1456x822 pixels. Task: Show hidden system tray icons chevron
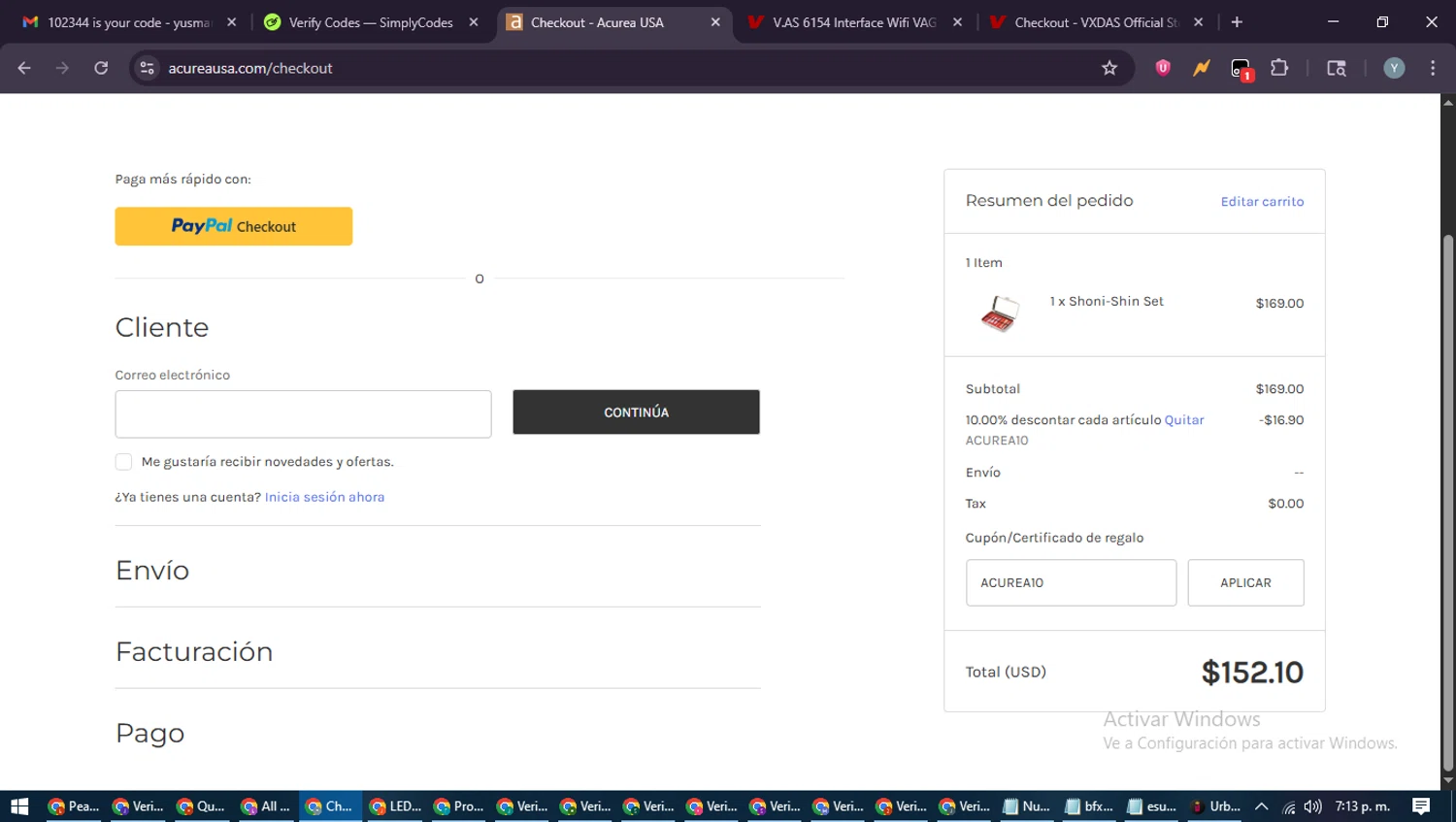(1262, 806)
